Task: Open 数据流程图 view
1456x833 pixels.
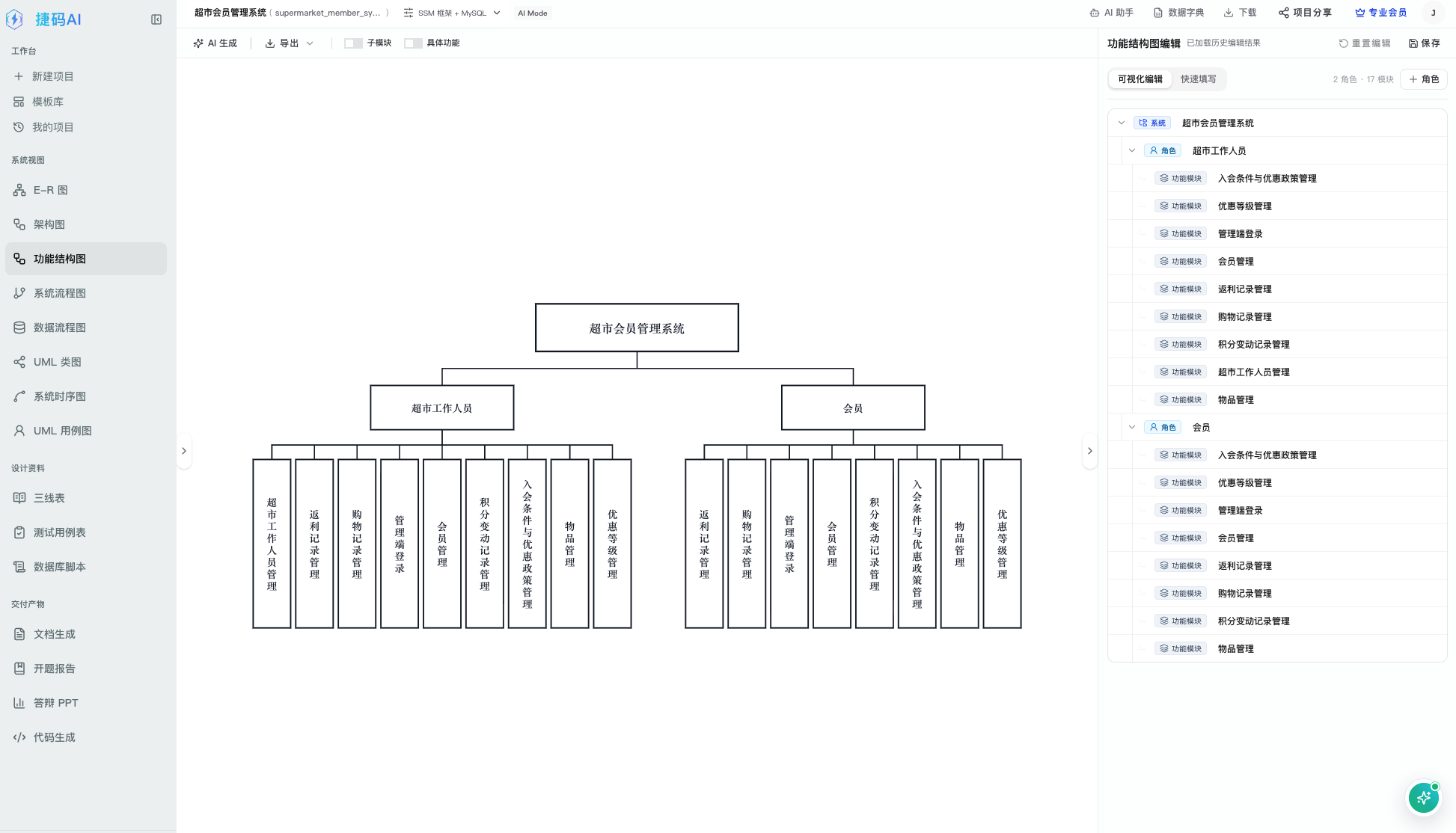Action: (x=85, y=328)
